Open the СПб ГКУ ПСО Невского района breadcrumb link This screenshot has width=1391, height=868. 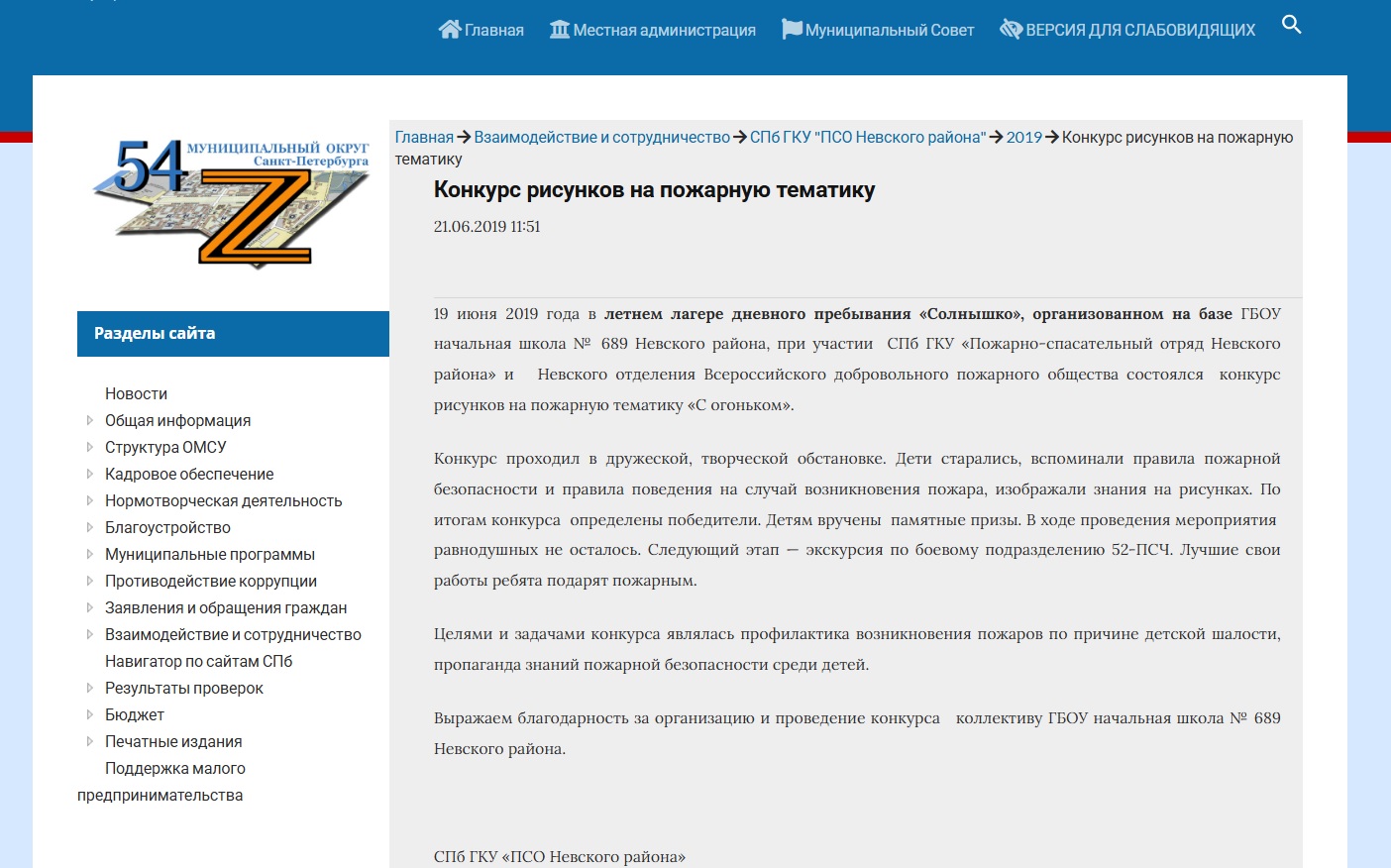pos(868,137)
